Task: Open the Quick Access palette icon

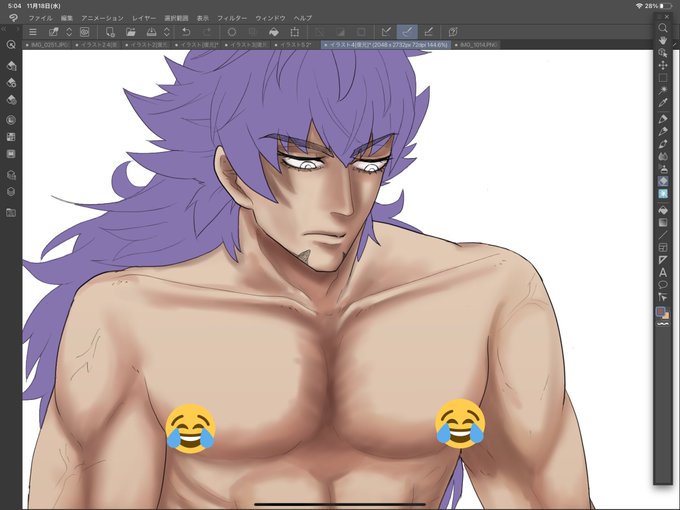Action: coord(11,44)
